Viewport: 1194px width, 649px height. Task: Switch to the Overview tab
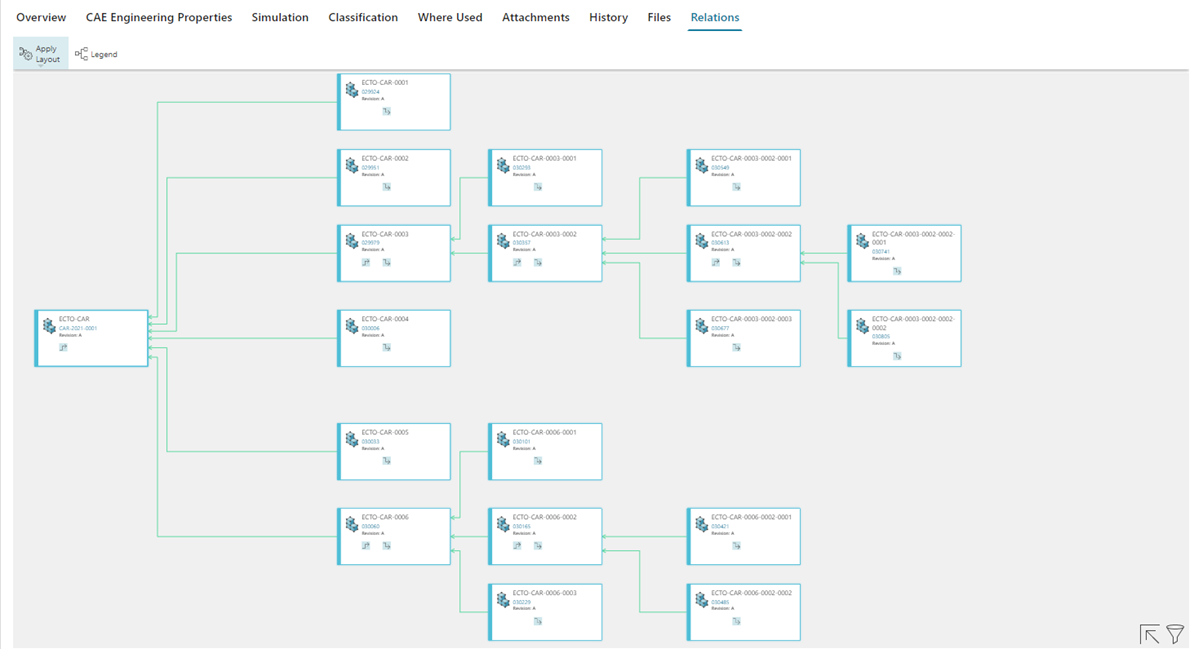pos(41,17)
